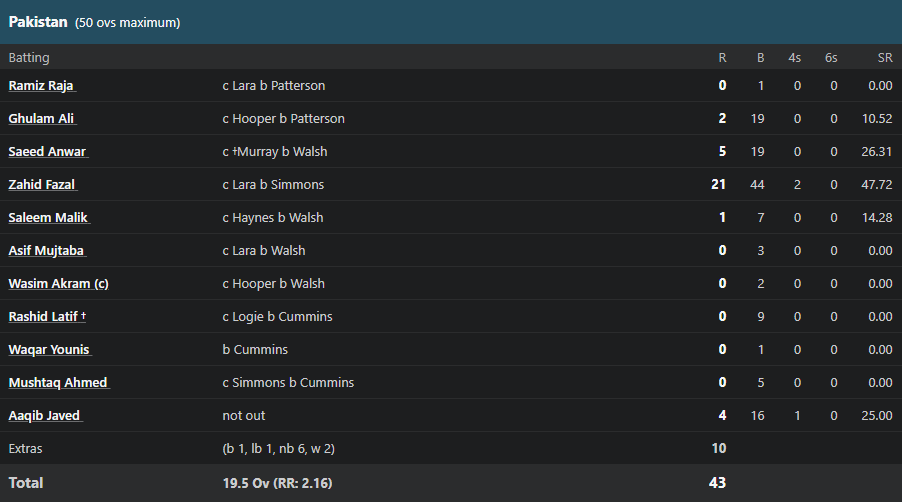Click the SR column header
Viewport: 902px width, 502px height.
click(885, 58)
